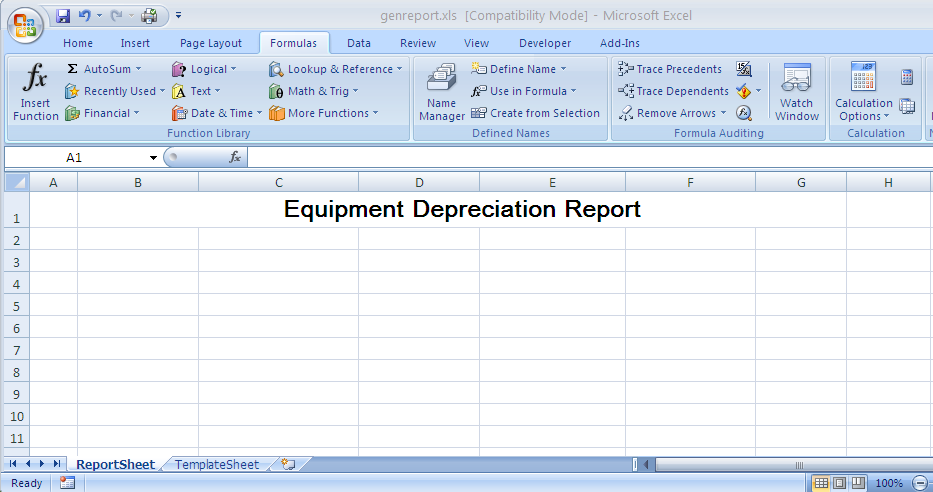The width and height of the screenshot is (933, 492).
Task: Click Remove Arrows button
Action: point(667,113)
